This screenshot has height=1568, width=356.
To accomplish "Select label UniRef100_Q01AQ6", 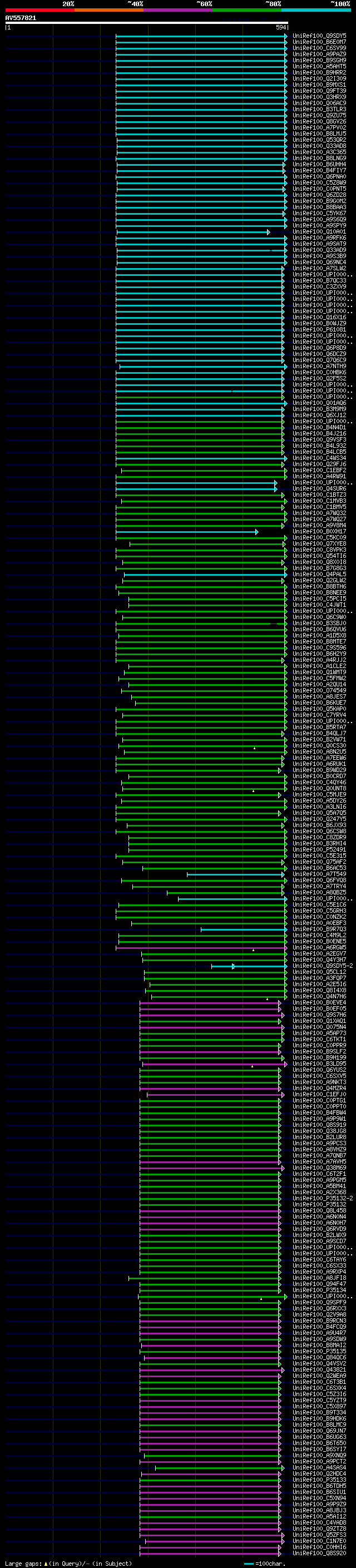I will click(x=319, y=403).
